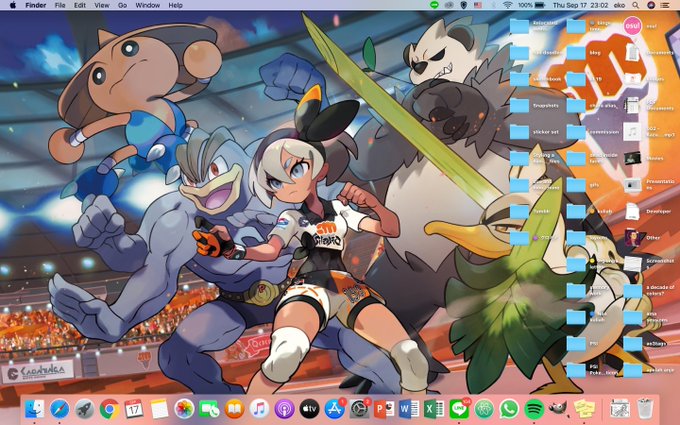Open the eko user switching menu
This screenshot has height=425, width=680.
click(x=619, y=5)
